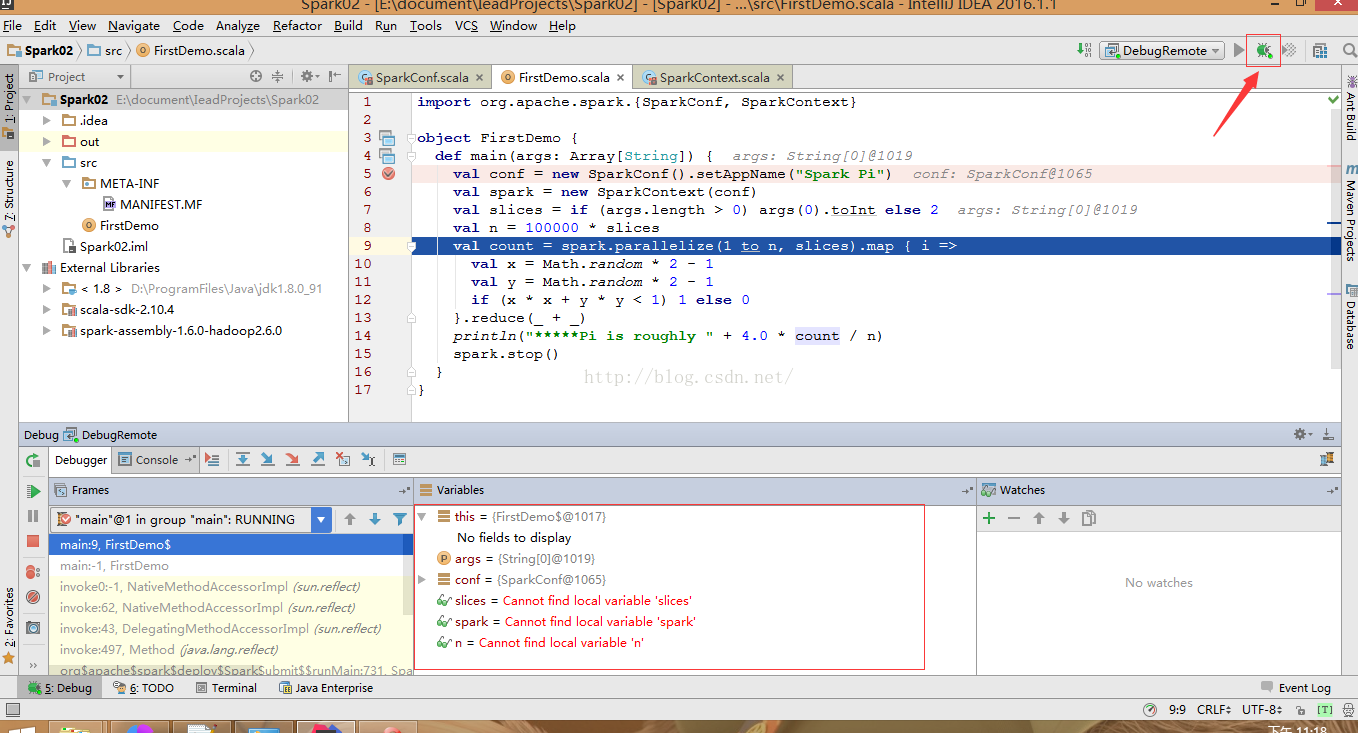
Task: Click Collapse All icon in Project panel
Action: pyautogui.click(x=278, y=76)
